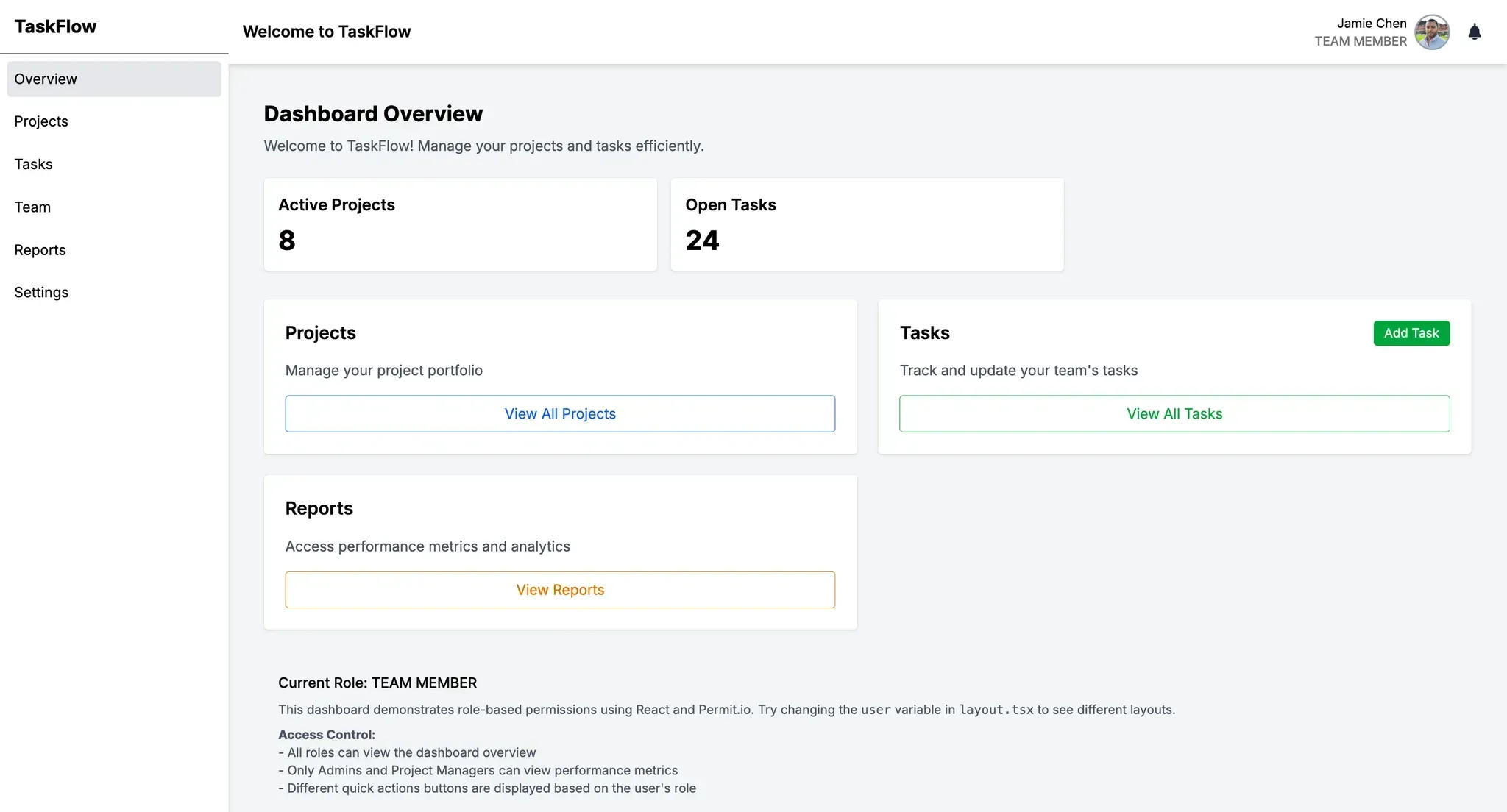Open the View Reports button
Image resolution: width=1507 pixels, height=812 pixels.
(560, 590)
